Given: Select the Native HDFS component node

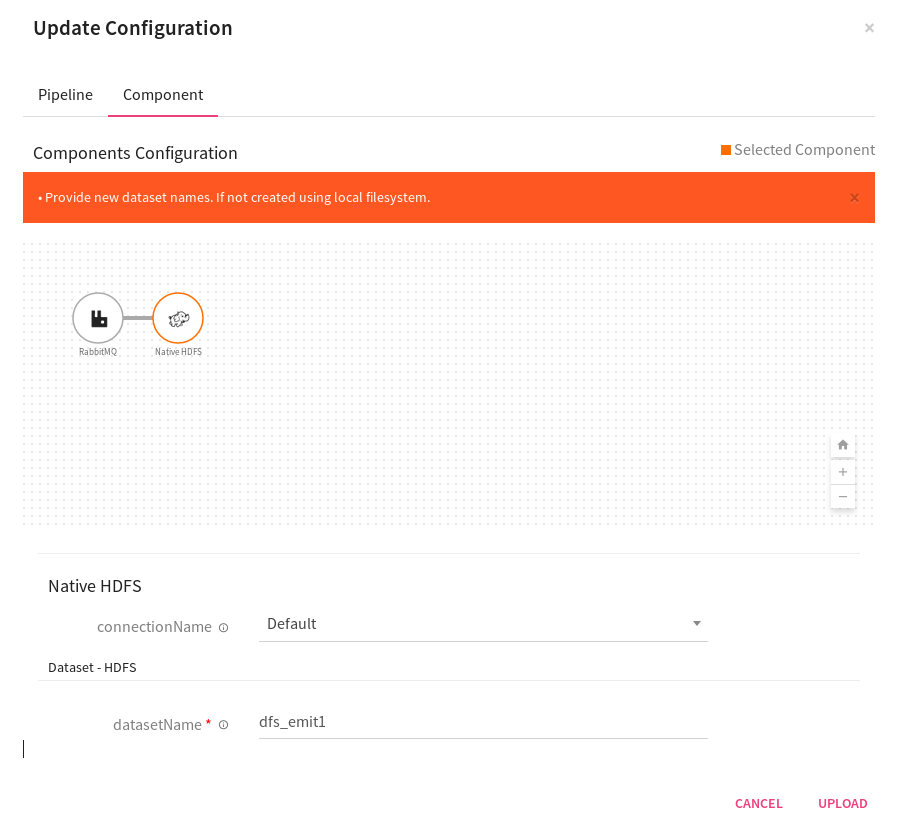Looking at the screenshot, I should (178, 318).
